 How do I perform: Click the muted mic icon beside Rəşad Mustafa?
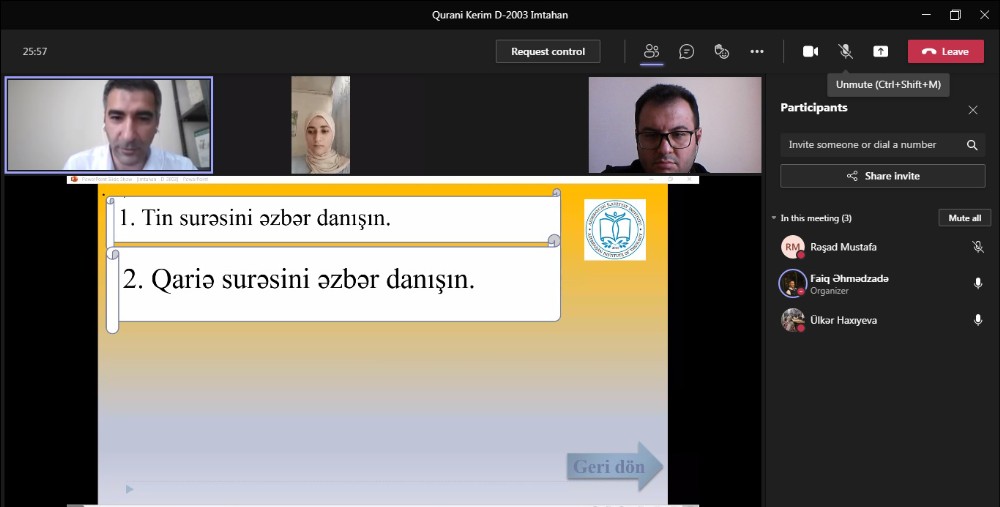[x=978, y=247]
